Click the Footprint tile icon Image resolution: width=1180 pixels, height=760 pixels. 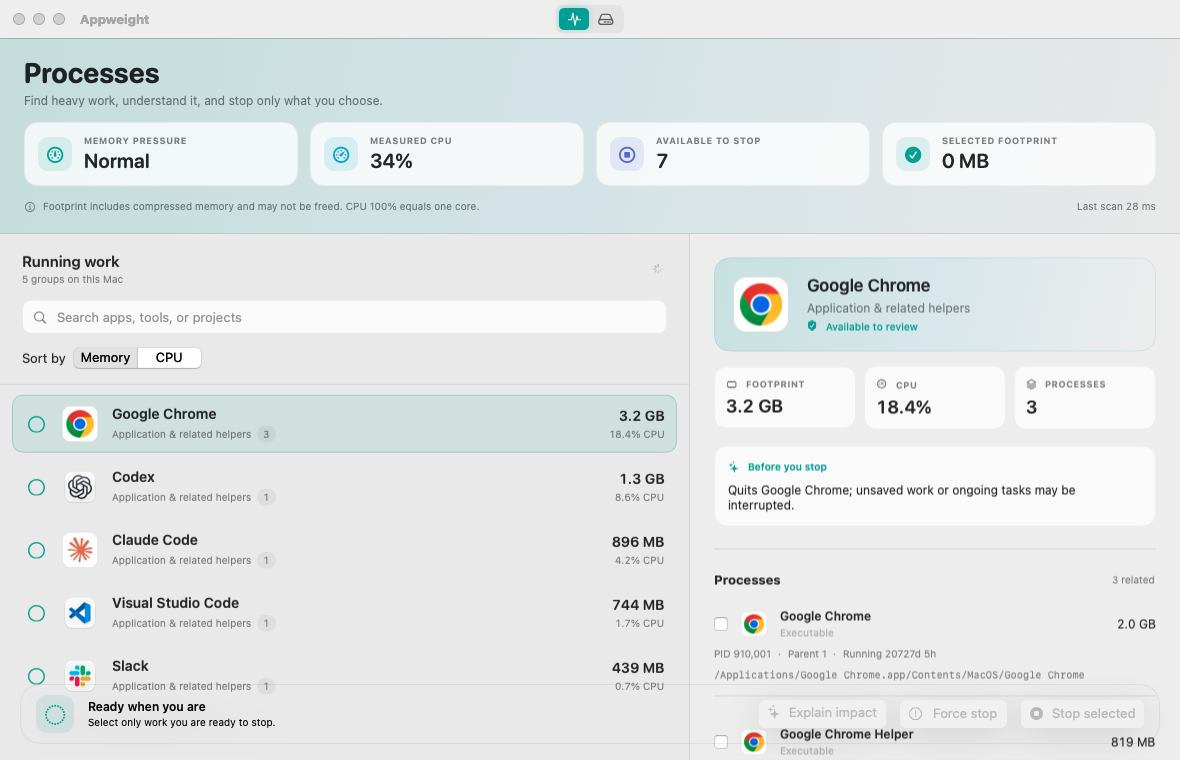tap(731, 384)
